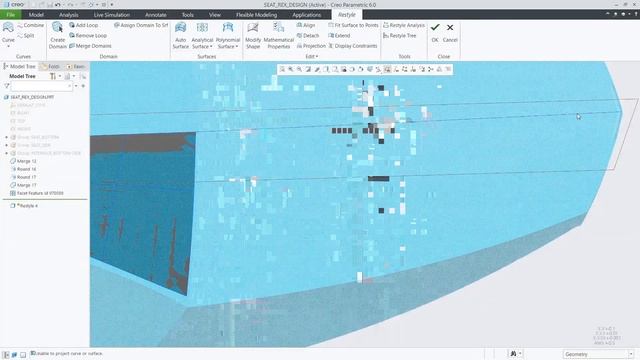
Task: Toggle Display Constraints option
Action: [x=353, y=46]
